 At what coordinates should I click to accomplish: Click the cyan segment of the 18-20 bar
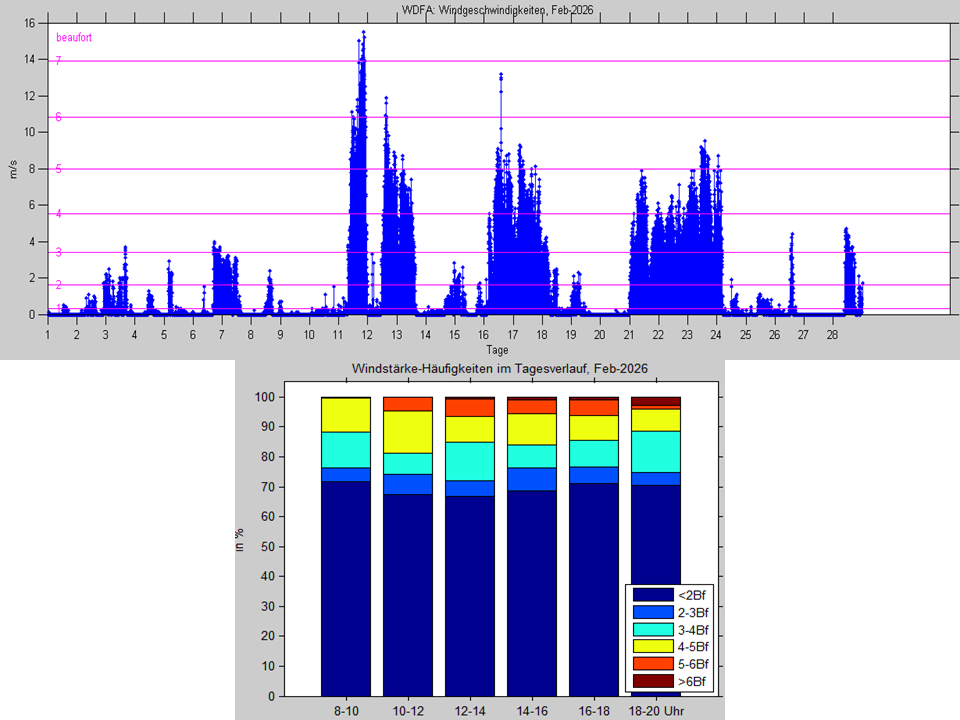(x=656, y=451)
